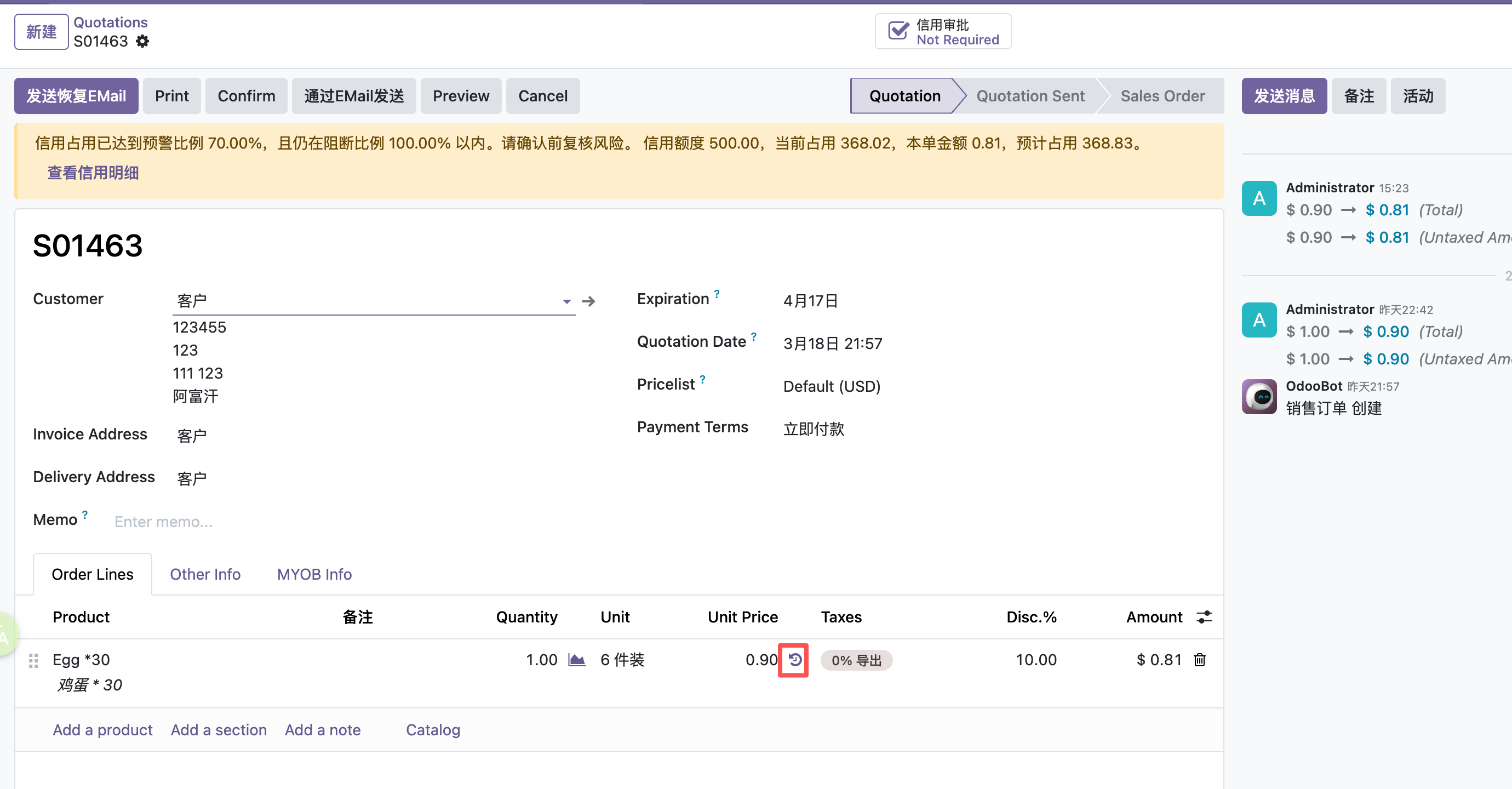The image size is (1512, 789).
Task: Sort by the Product column header
Action: tap(81, 617)
